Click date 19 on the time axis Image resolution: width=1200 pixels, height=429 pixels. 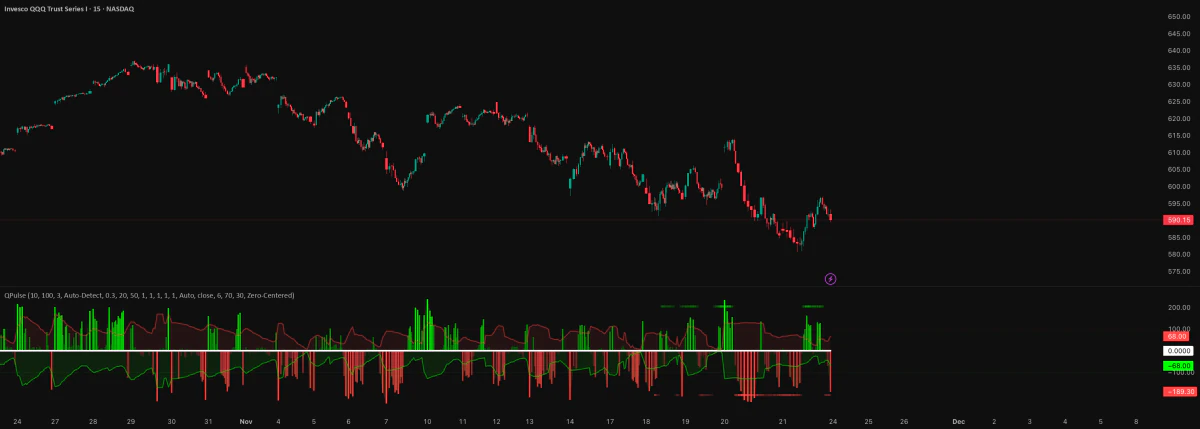pyautogui.click(x=686, y=421)
